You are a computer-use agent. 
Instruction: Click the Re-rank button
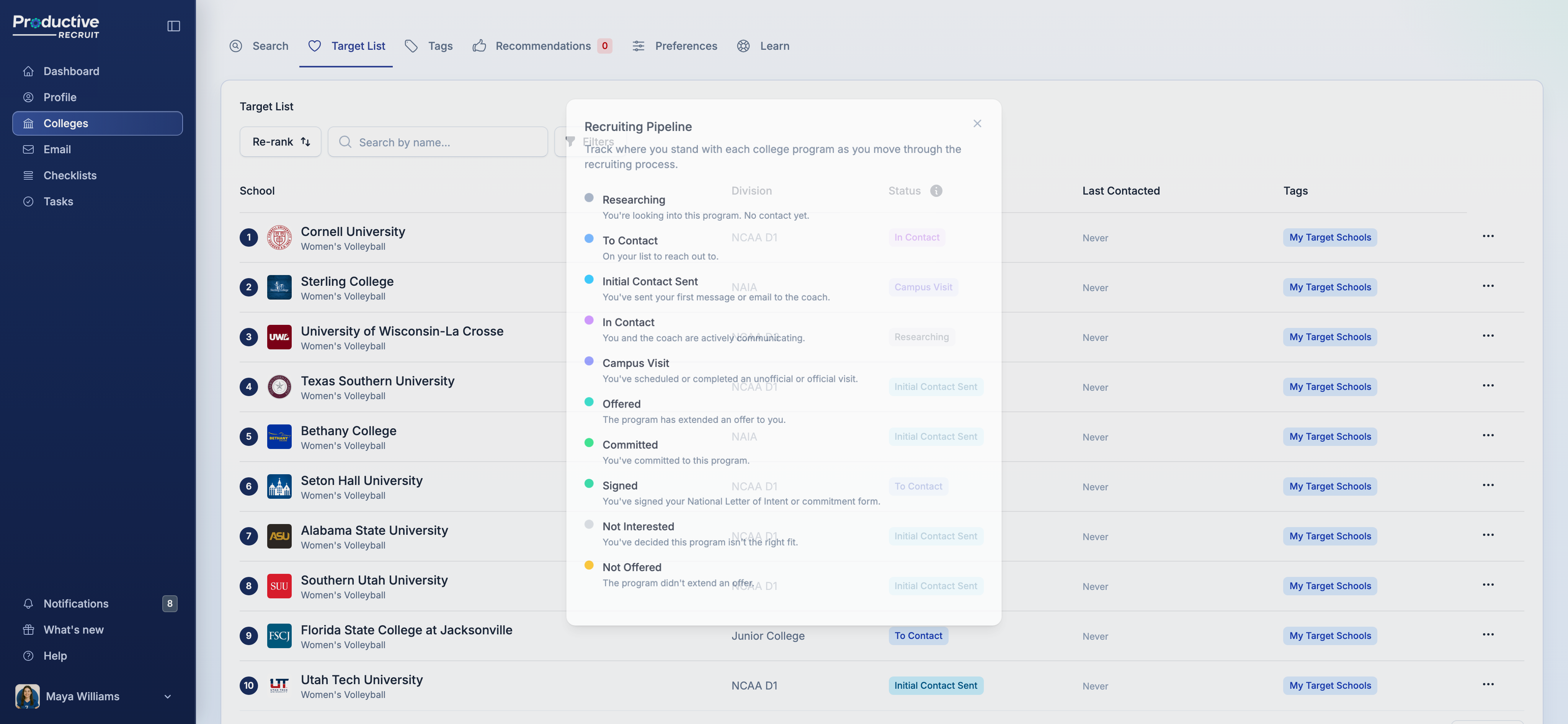coord(281,142)
